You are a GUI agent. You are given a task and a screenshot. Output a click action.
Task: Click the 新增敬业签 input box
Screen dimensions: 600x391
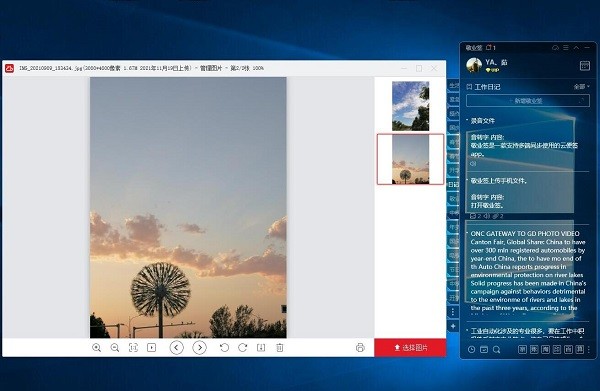(x=528, y=101)
